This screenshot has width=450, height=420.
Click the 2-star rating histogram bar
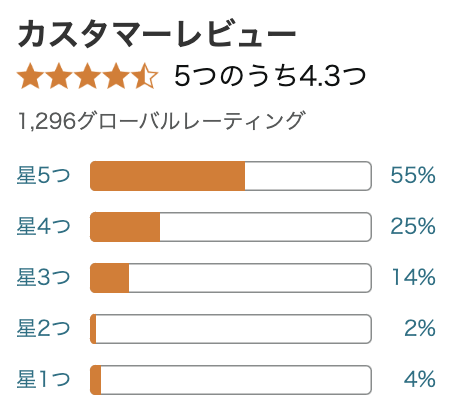point(231,329)
